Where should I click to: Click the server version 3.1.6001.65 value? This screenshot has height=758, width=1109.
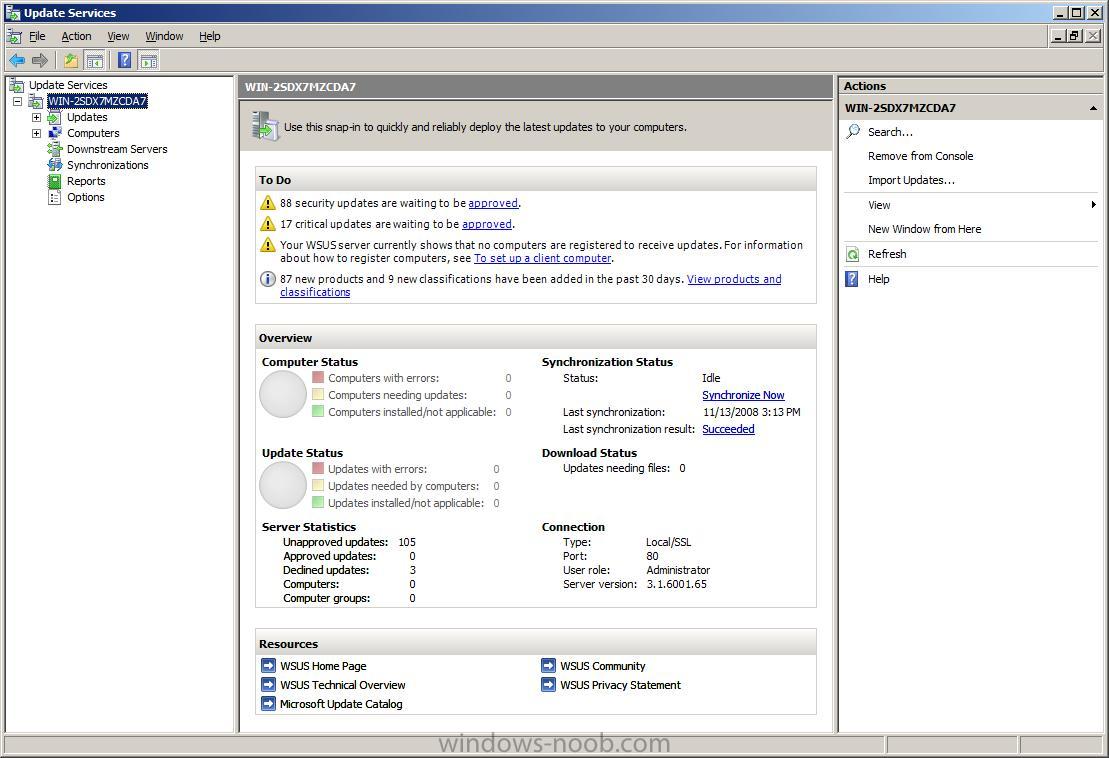[676, 584]
